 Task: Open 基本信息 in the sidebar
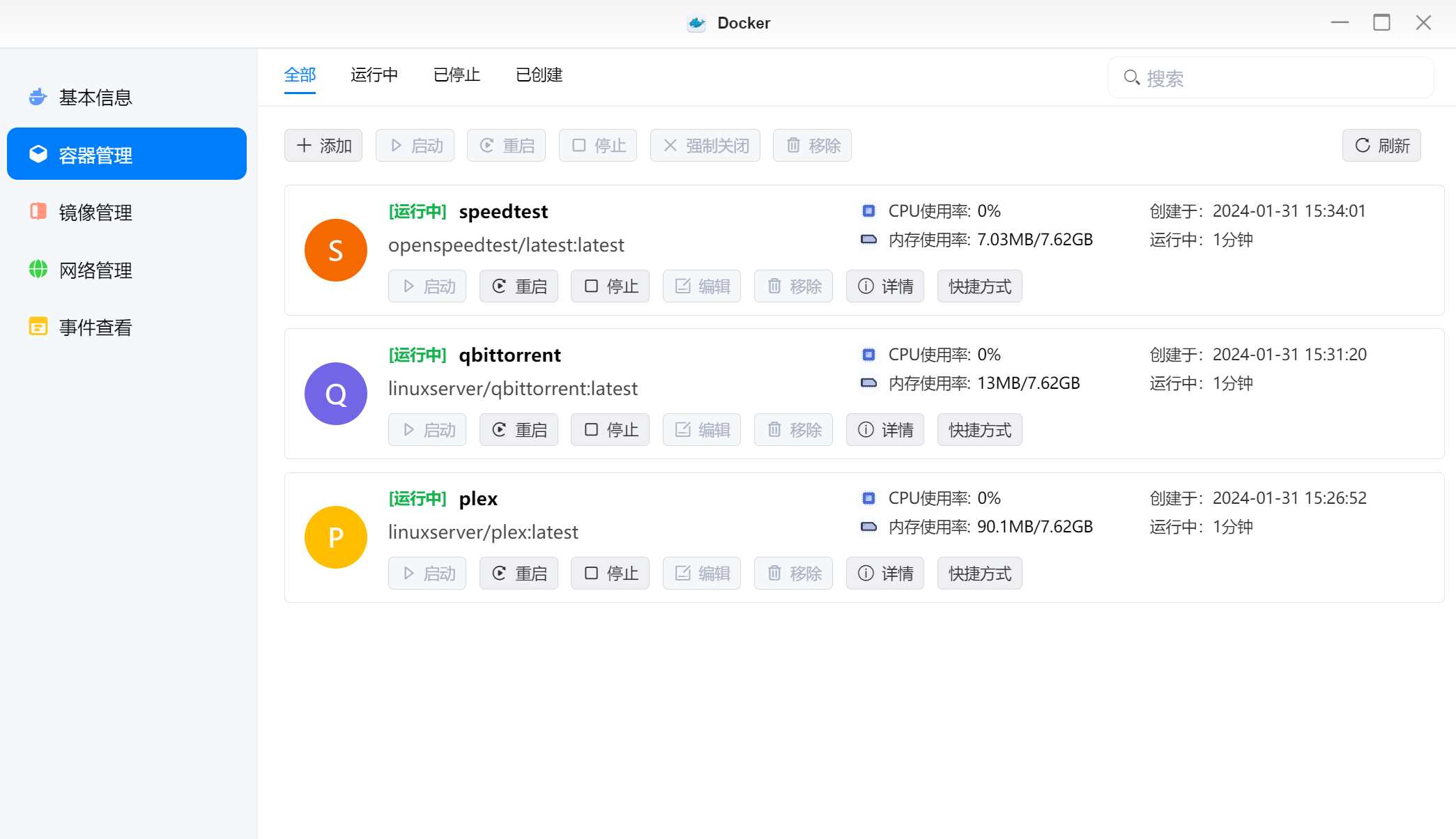pyautogui.click(x=95, y=98)
